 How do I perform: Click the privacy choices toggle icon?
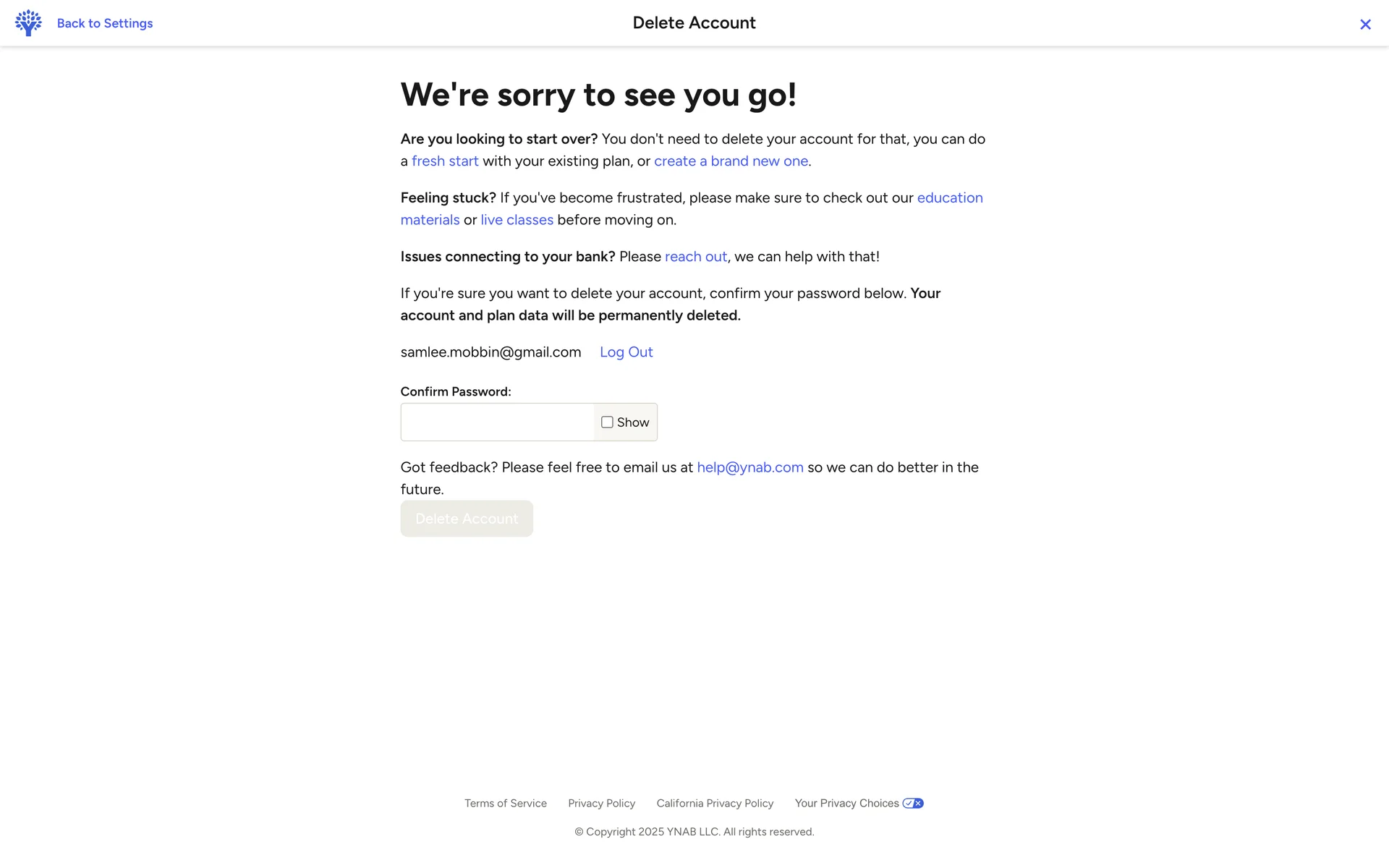913,803
